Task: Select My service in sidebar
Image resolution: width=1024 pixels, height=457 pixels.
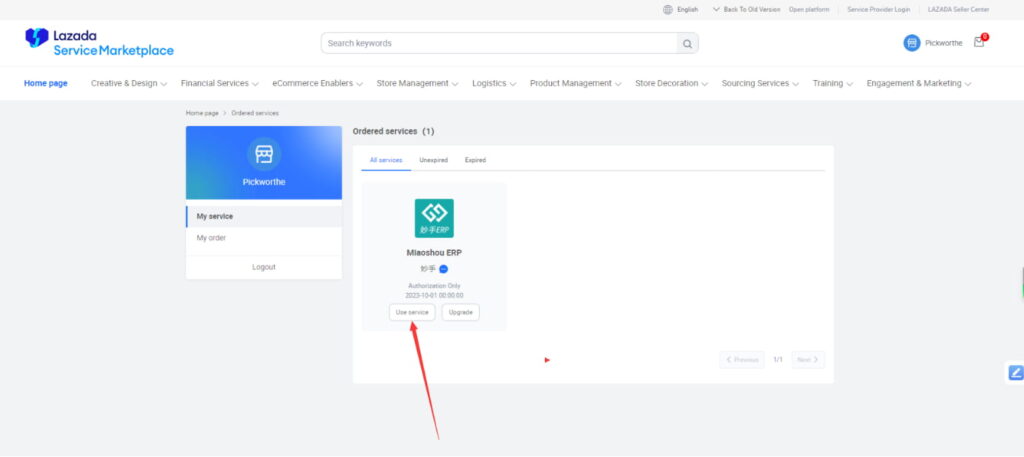Action: click(264, 216)
